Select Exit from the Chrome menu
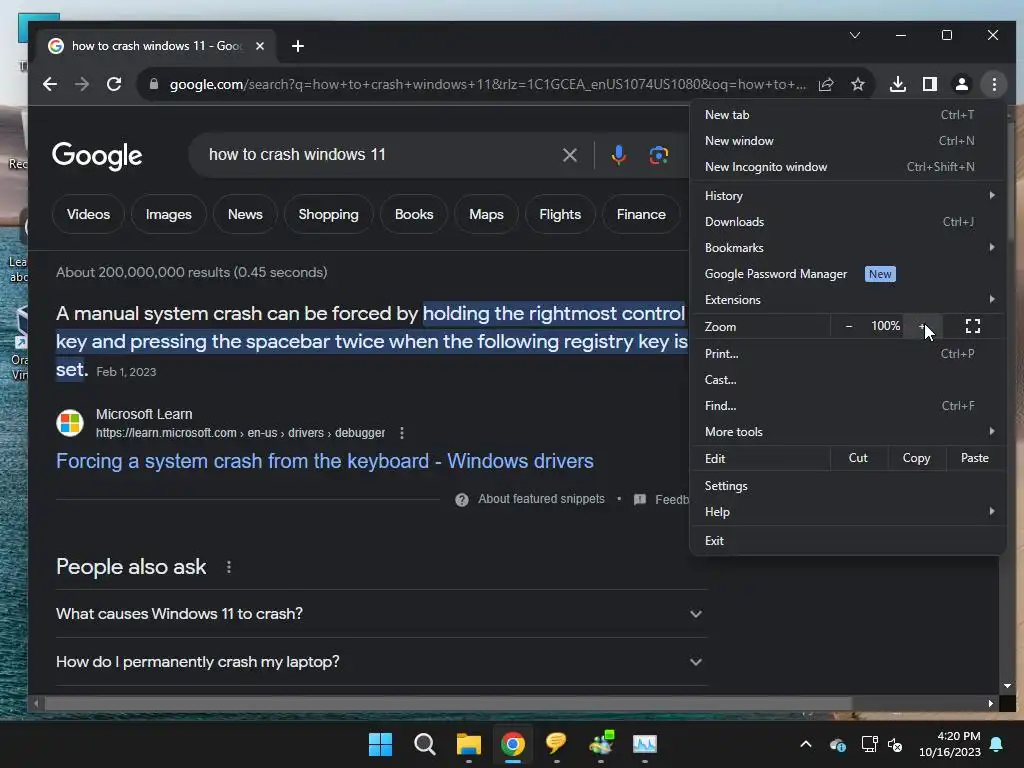Viewport: 1024px width, 768px height. point(848,541)
